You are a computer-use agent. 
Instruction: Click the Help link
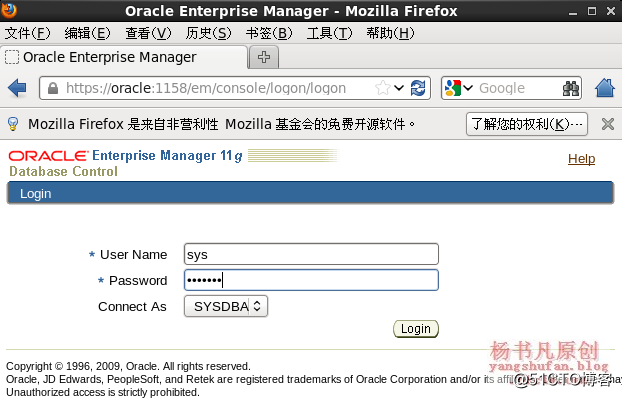pos(581,159)
